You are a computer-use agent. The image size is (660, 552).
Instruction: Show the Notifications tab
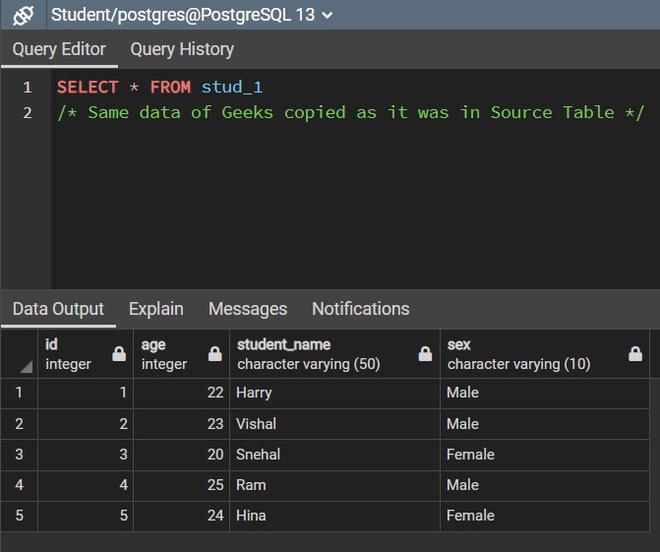(360, 309)
